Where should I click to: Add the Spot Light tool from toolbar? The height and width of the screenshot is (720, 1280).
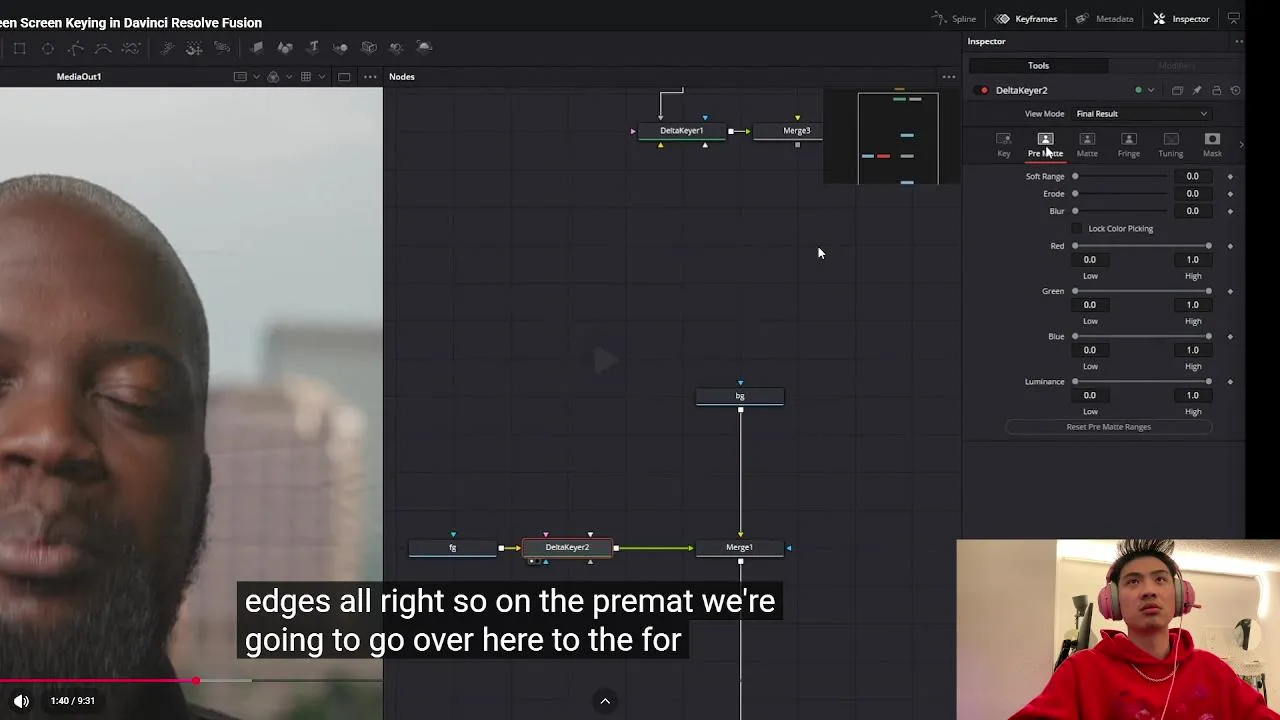[397, 47]
